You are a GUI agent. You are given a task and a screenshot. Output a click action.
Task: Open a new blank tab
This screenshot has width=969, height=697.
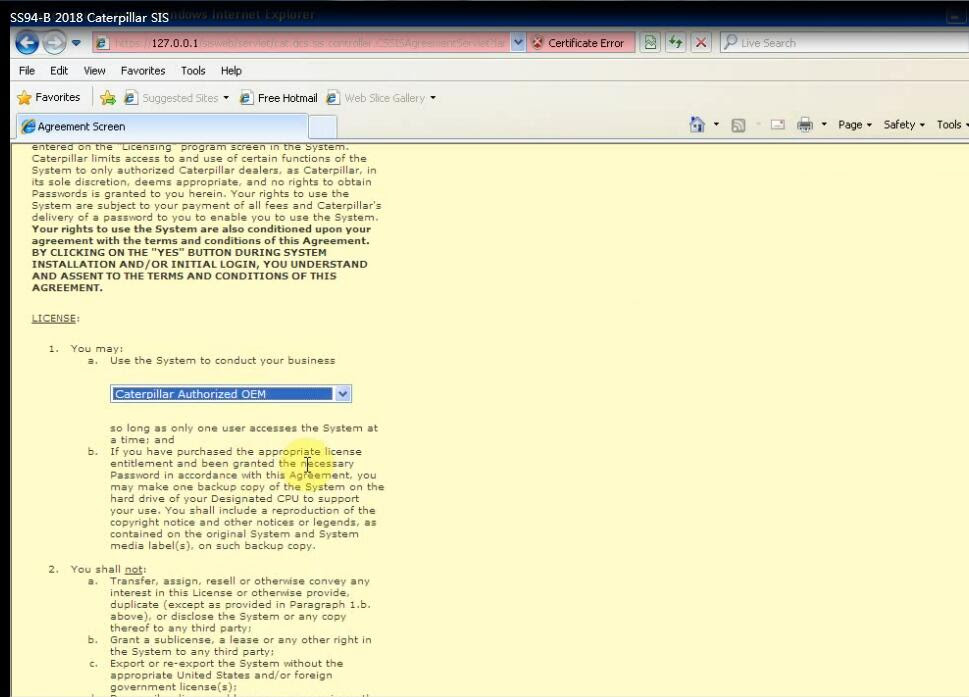coord(323,127)
